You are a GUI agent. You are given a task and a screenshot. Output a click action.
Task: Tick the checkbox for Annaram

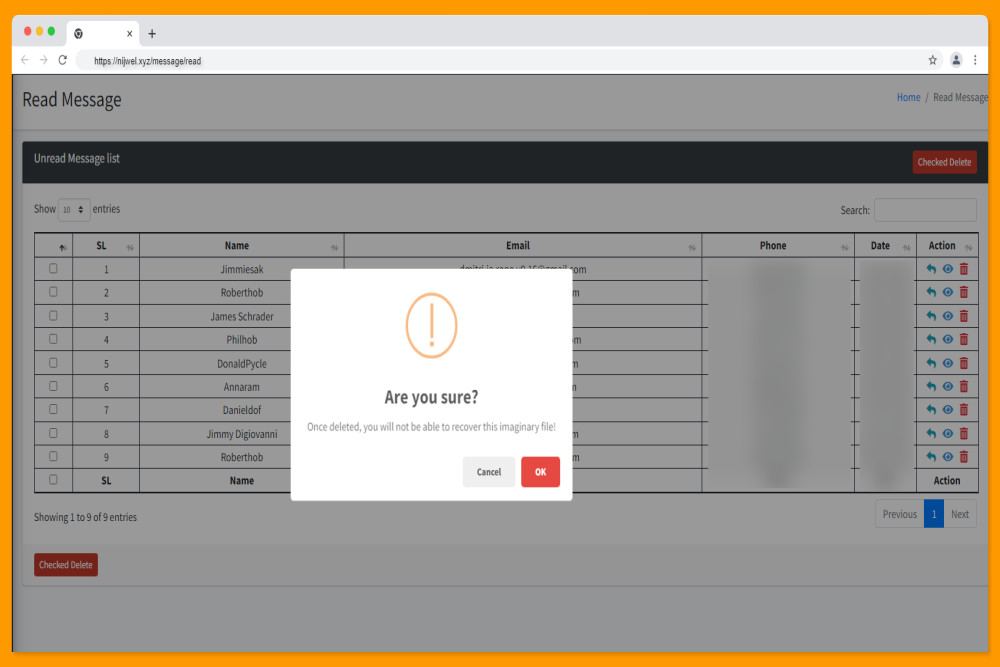(x=54, y=386)
